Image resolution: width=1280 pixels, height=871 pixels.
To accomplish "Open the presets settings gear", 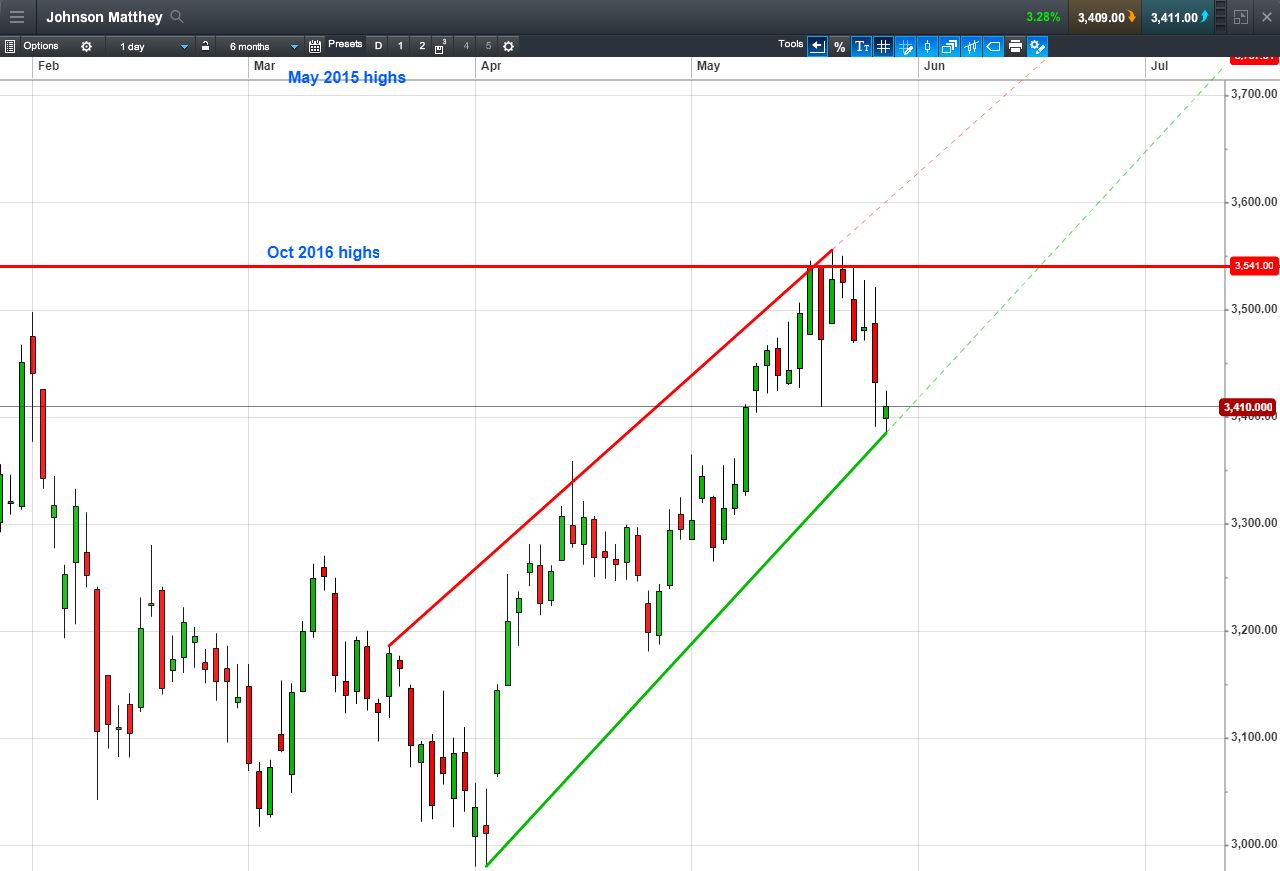I will pos(509,46).
